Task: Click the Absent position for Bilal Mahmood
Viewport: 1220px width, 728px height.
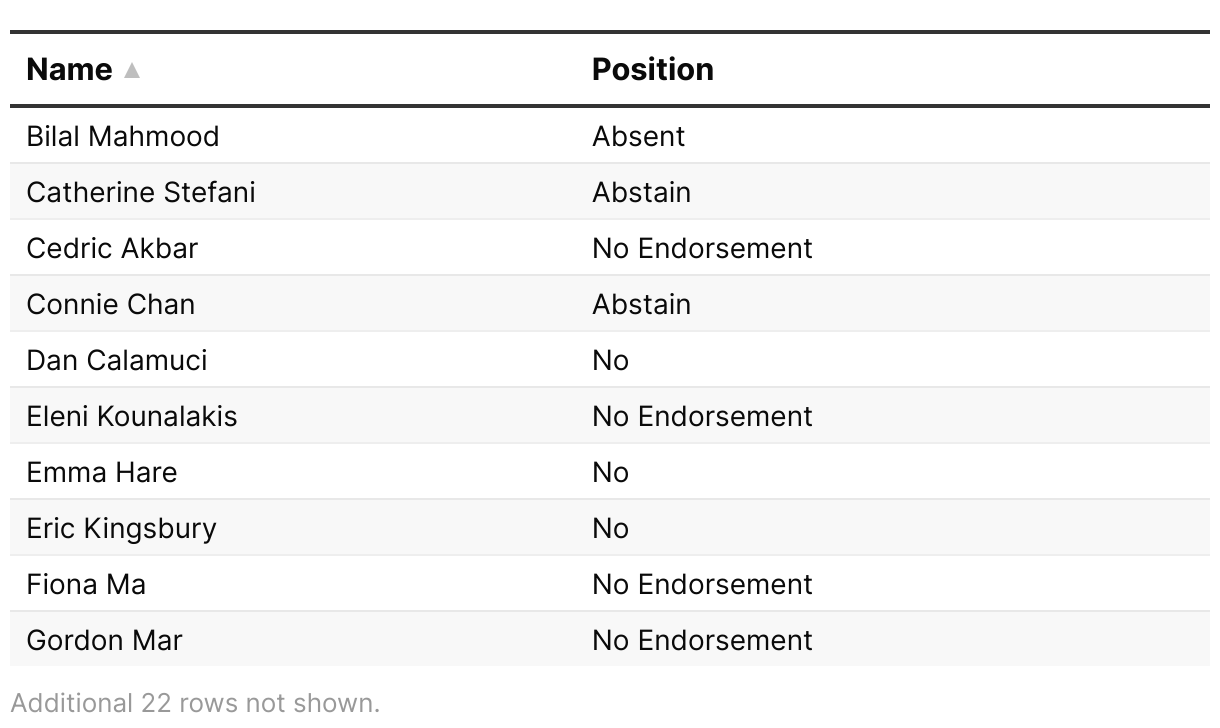Action: point(639,136)
